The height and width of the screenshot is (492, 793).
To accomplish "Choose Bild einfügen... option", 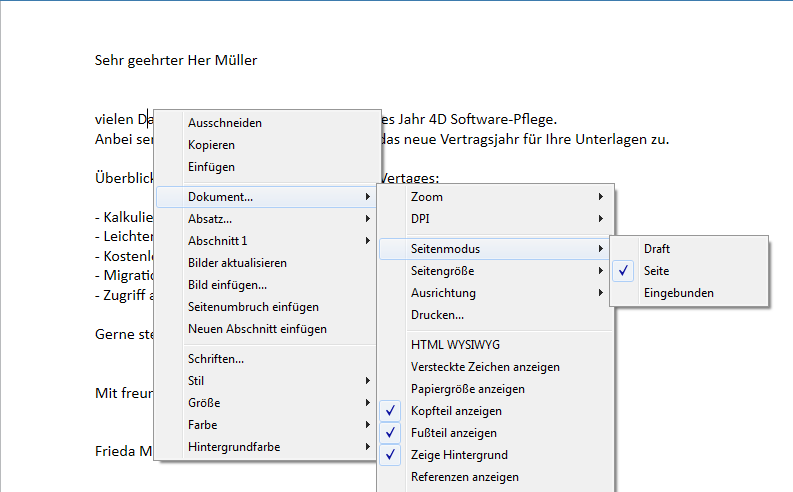I will tap(227, 285).
